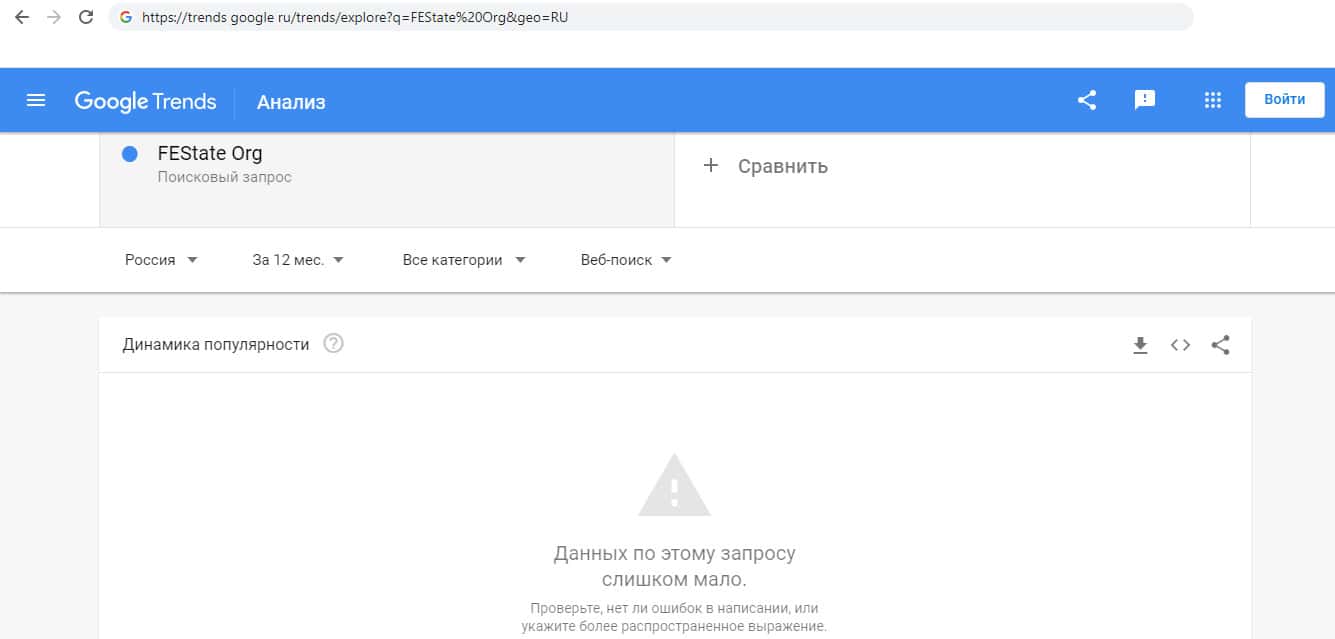Open the send feedback icon
This screenshot has width=1335, height=639.
[1145, 100]
